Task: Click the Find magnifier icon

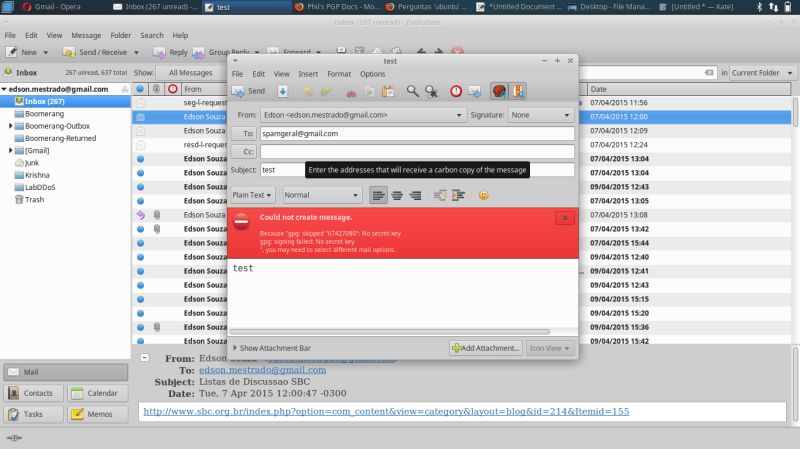Action: [412, 91]
